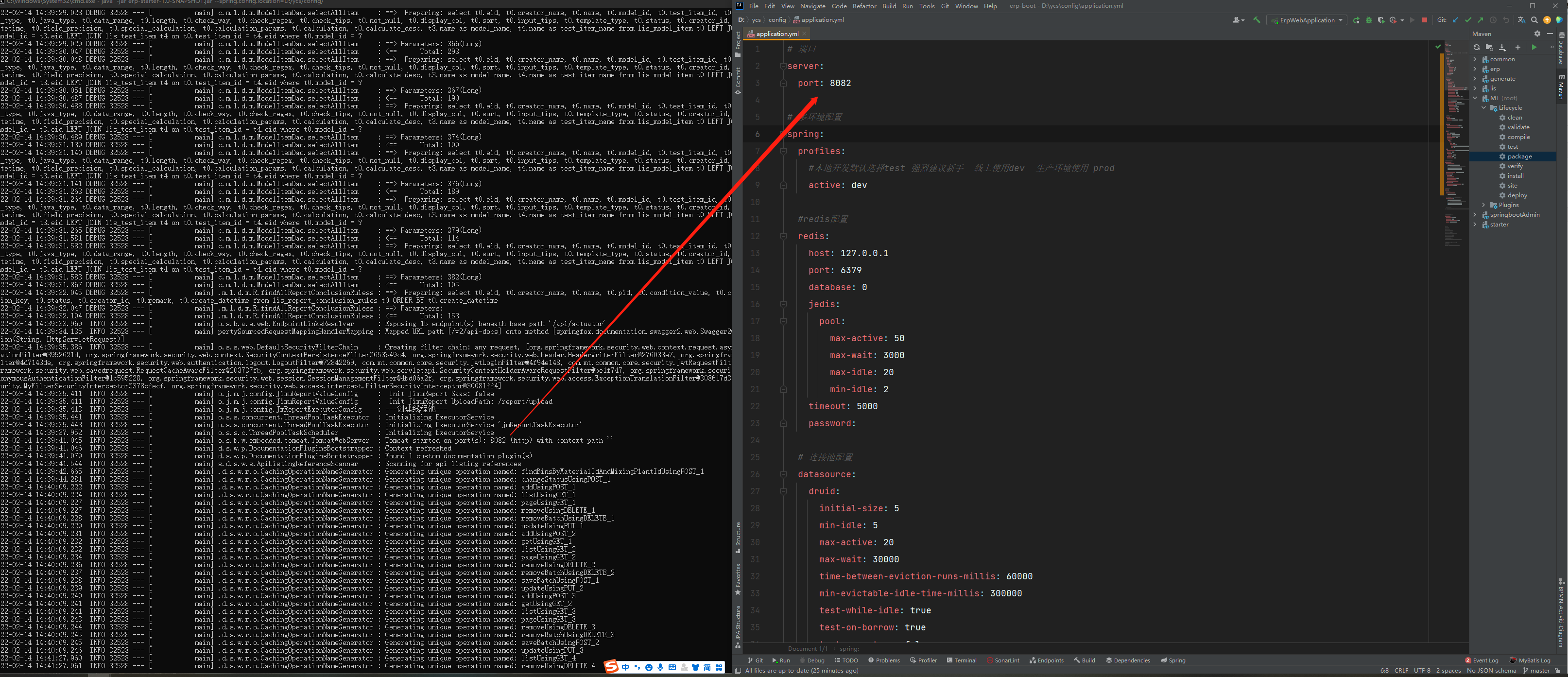Click Maven Download Sources icon

1501,47
